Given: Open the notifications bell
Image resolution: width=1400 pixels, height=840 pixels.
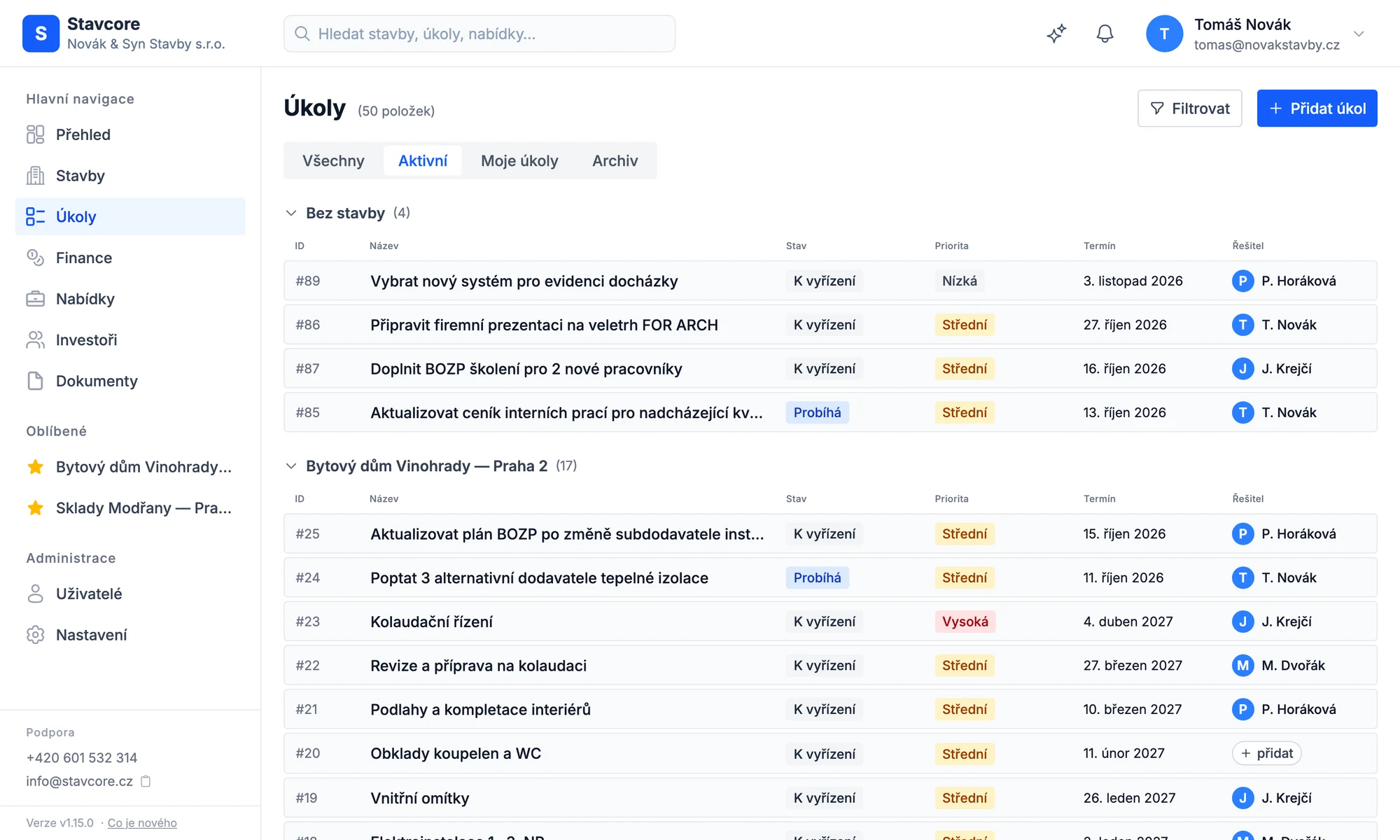Looking at the screenshot, I should click(x=1105, y=34).
